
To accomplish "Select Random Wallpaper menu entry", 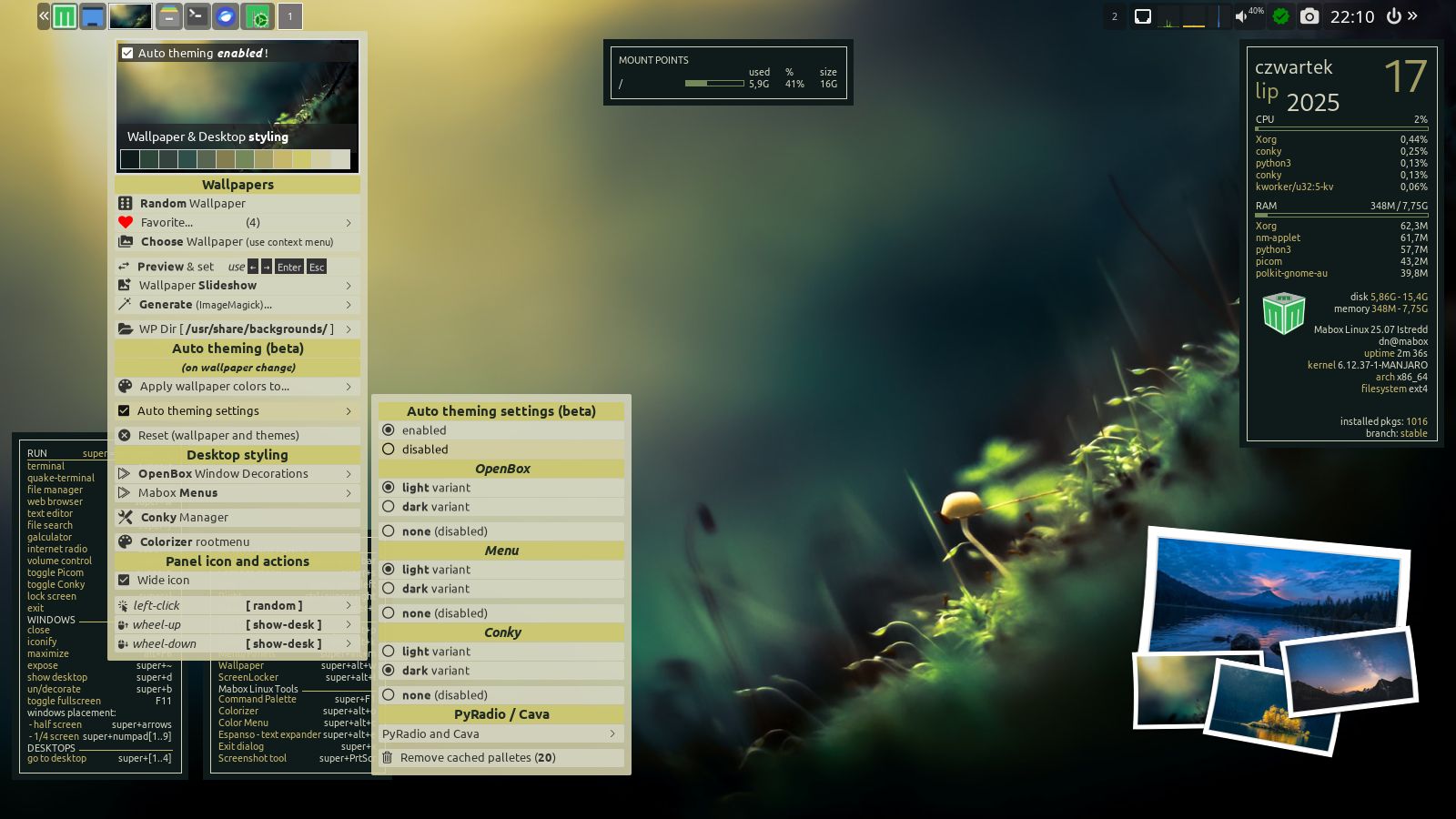I will (193, 204).
